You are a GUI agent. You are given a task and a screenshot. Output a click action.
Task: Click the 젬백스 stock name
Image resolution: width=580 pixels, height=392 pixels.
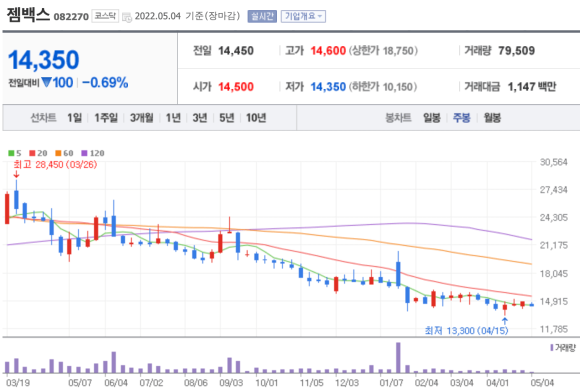coord(28,15)
